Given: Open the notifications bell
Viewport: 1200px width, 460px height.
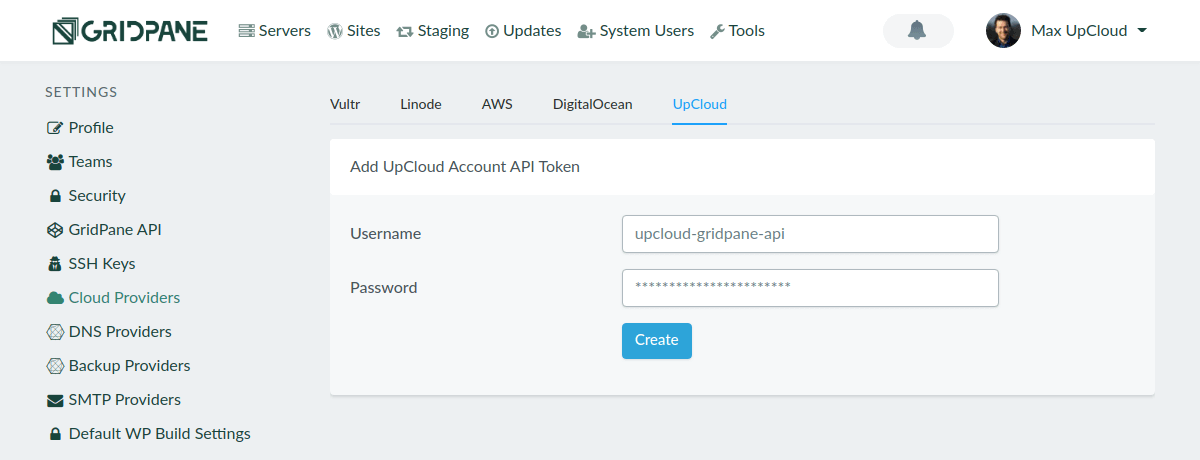Looking at the screenshot, I should tap(917, 31).
